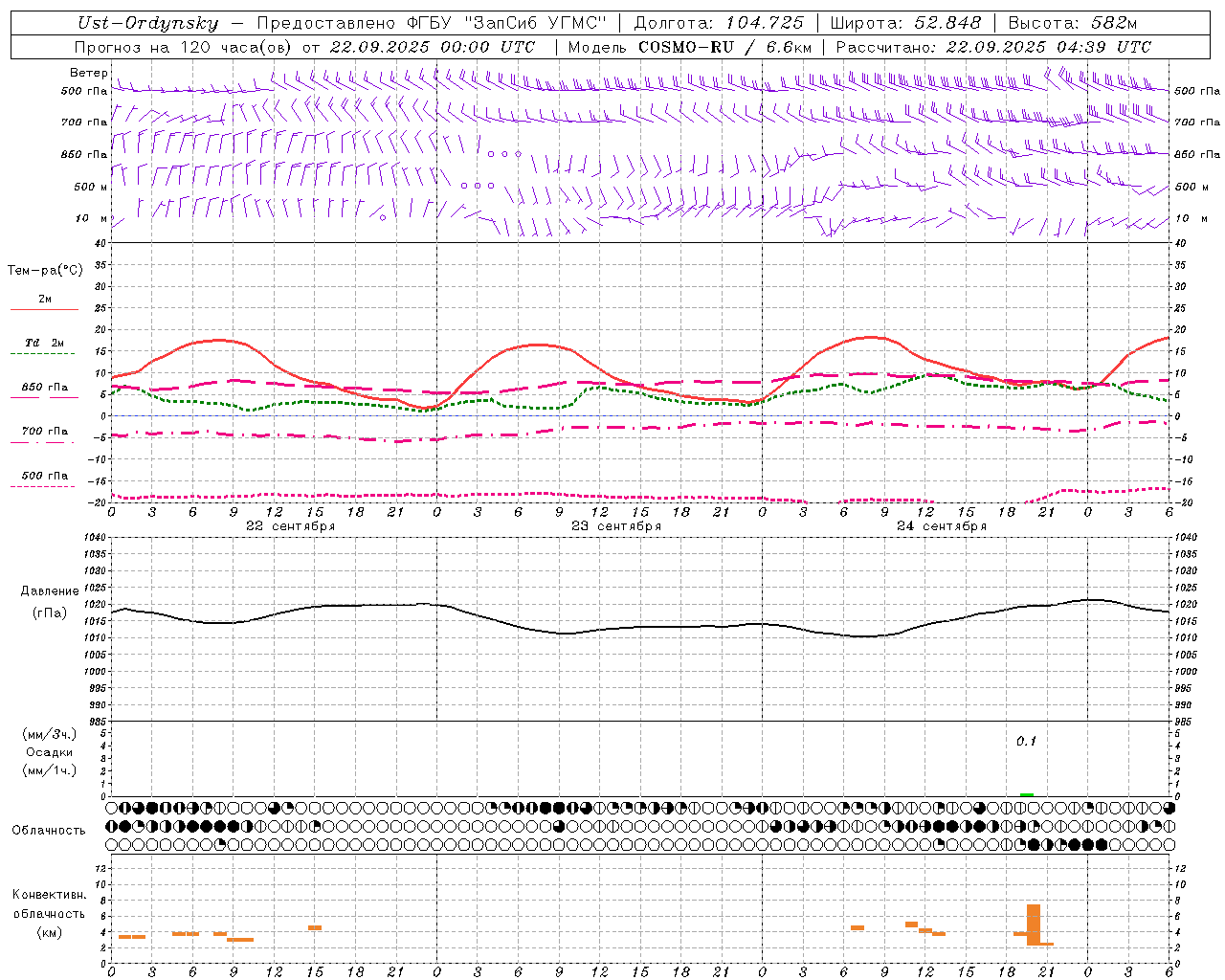
Task: Click the 500 гПа temperature legend dotted line
Action: (x=42, y=486)
